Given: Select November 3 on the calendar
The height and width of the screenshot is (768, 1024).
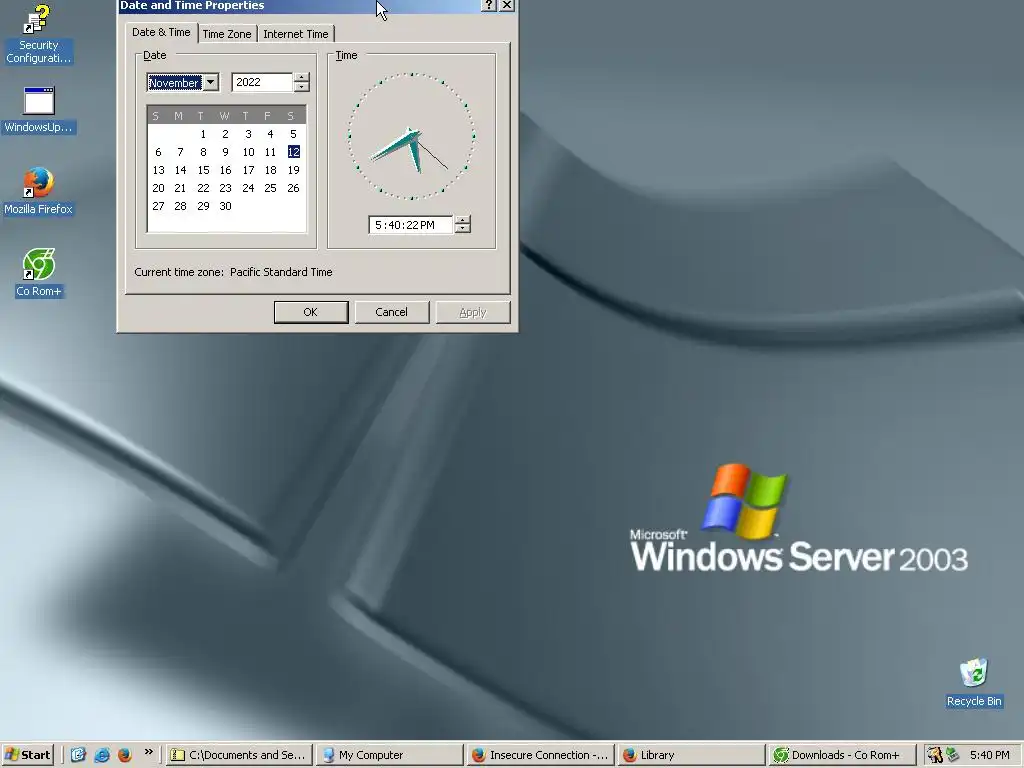Looking at the screenshot, I should (248, 134).
